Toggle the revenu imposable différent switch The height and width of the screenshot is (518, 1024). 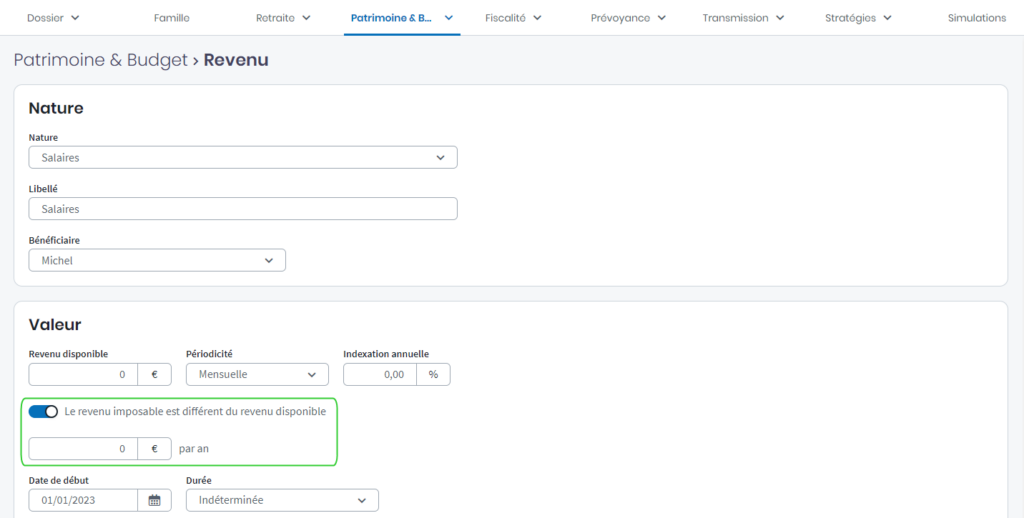[x=43, y=412]
